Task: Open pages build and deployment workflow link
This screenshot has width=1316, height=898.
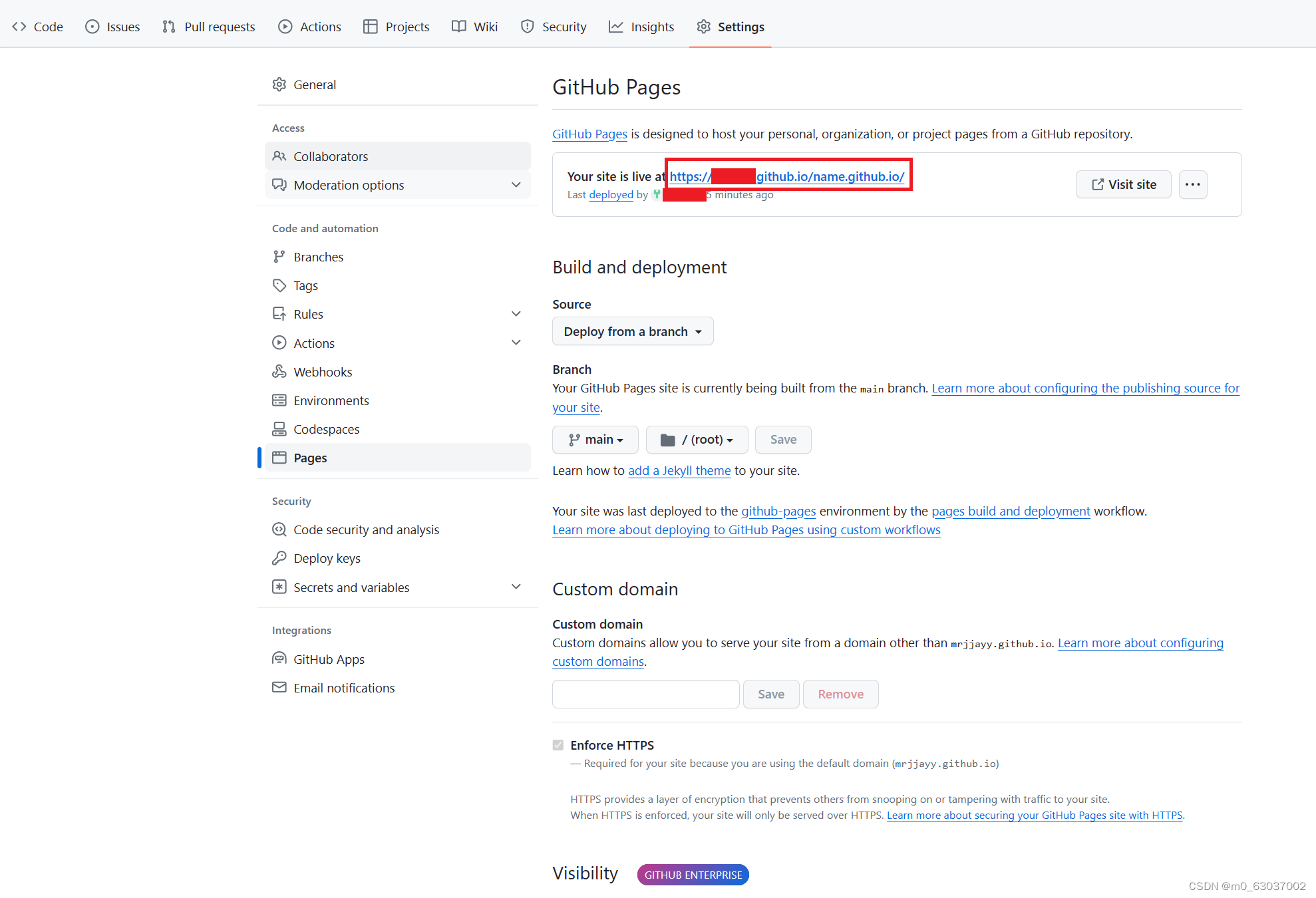Action: [x=1011, y=511]
